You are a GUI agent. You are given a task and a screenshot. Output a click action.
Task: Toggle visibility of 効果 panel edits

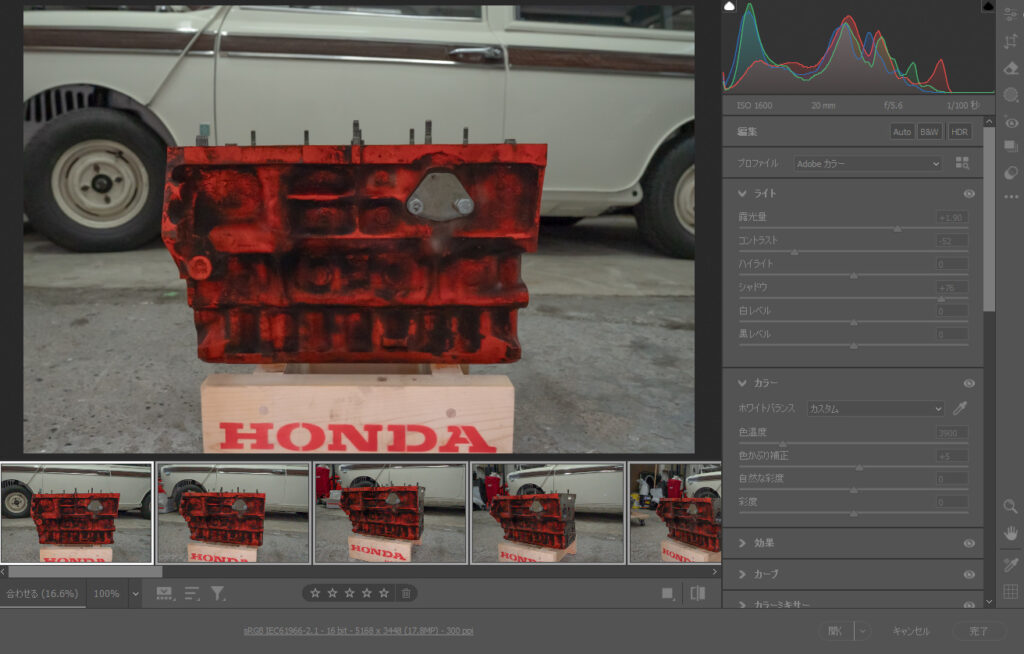969,543
